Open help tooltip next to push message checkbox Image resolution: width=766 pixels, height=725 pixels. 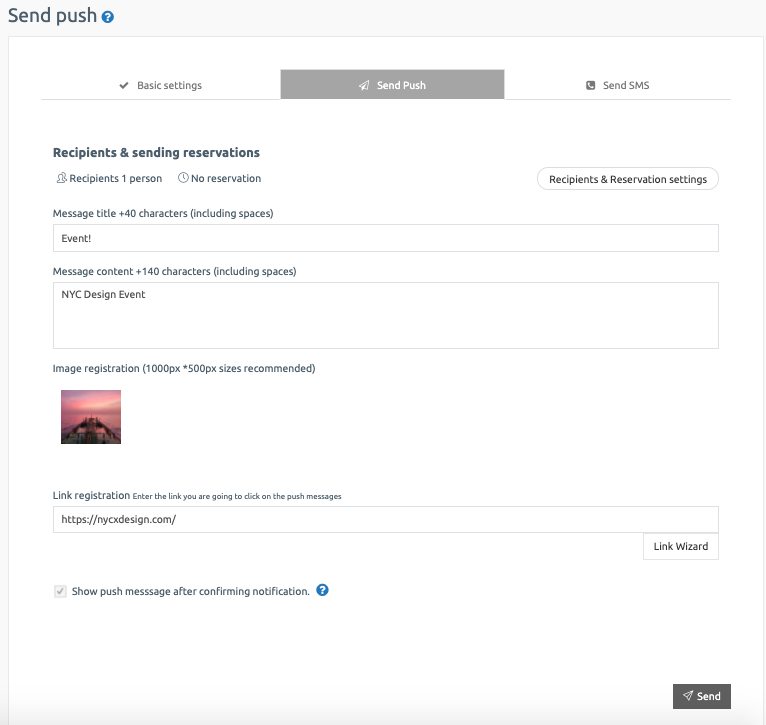(x=322, y=591)
